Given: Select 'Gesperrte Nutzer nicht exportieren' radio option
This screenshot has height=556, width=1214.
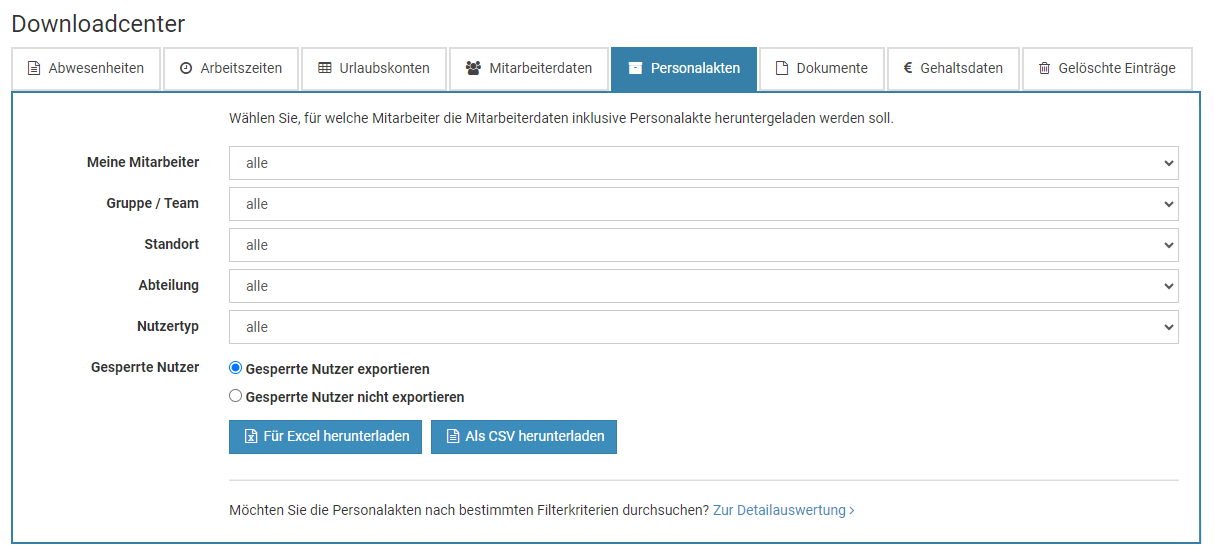Looking at the screenshot, I should click(236, 396).
